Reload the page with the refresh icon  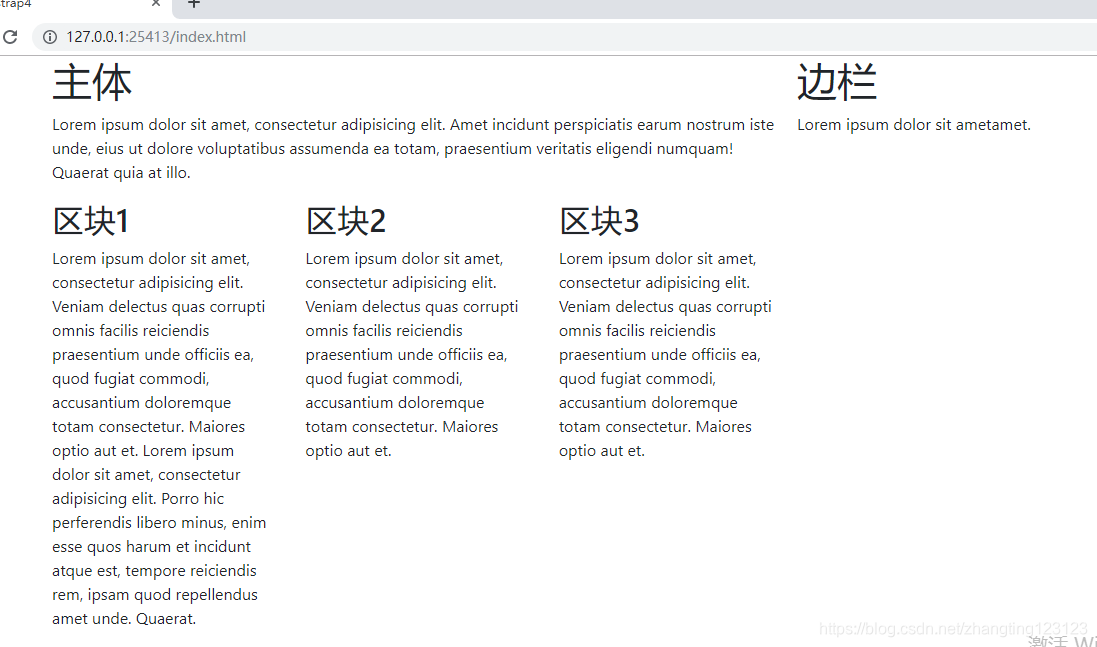[x=10, y=36]
